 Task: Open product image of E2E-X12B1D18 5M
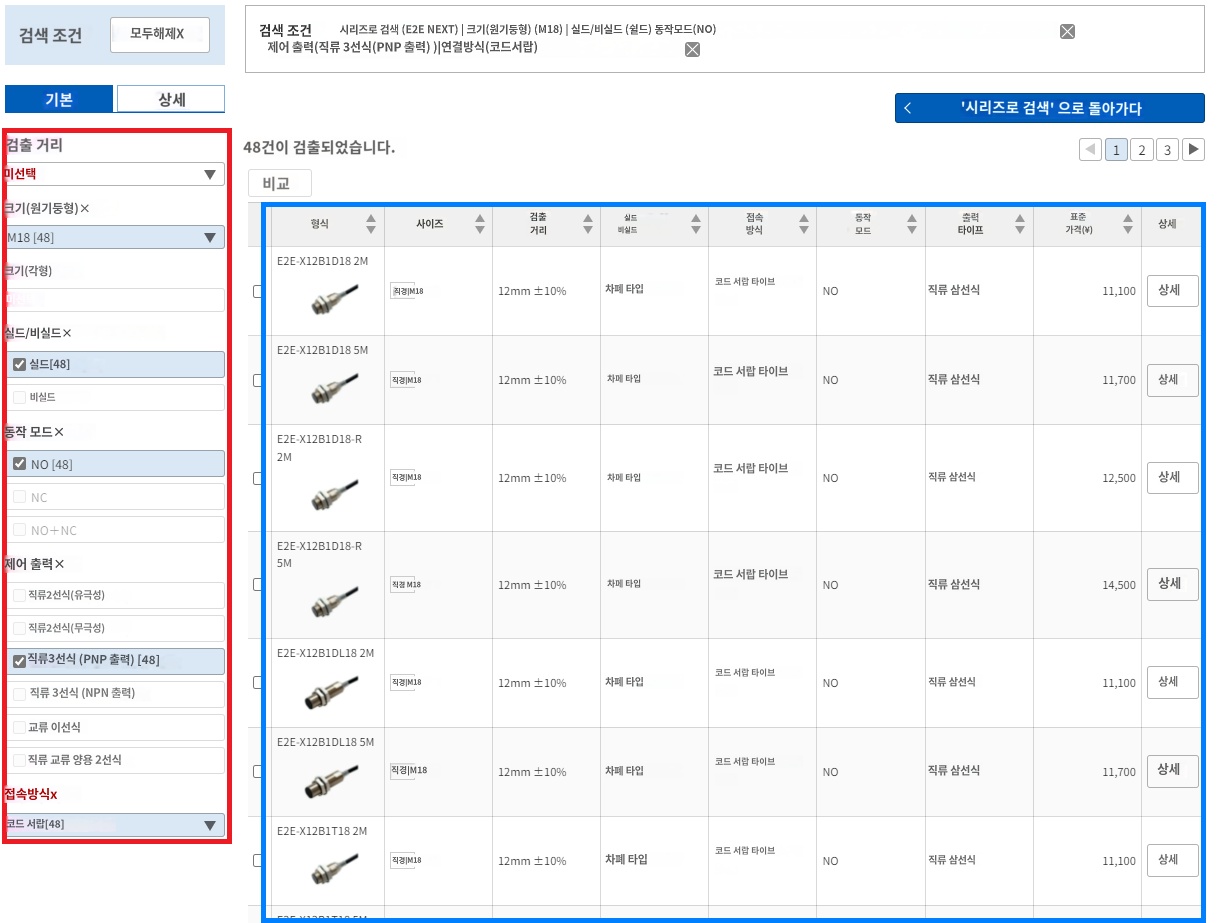click(334, 389)
